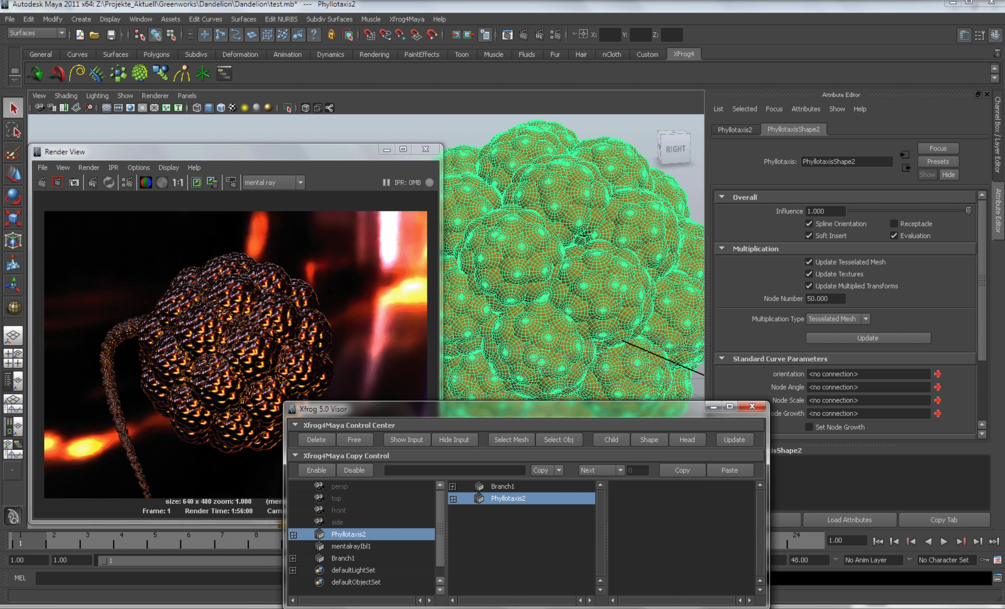Enable the Receptacle checkbox
Screen dimensions: 1005x609
894,224
